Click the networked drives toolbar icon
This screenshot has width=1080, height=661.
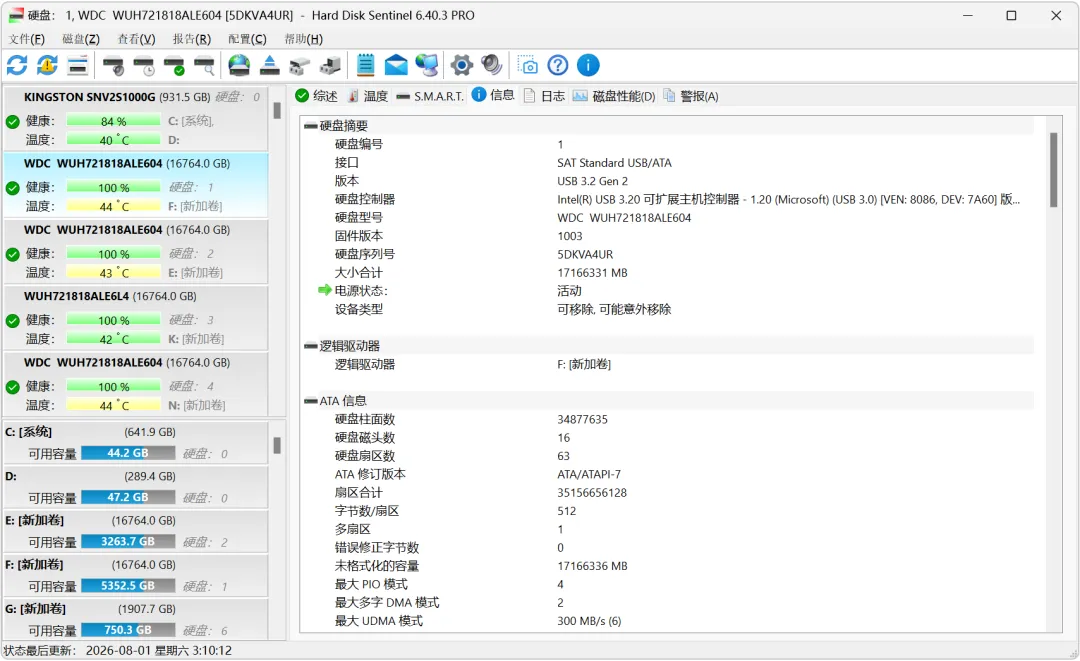click(331, 66)
